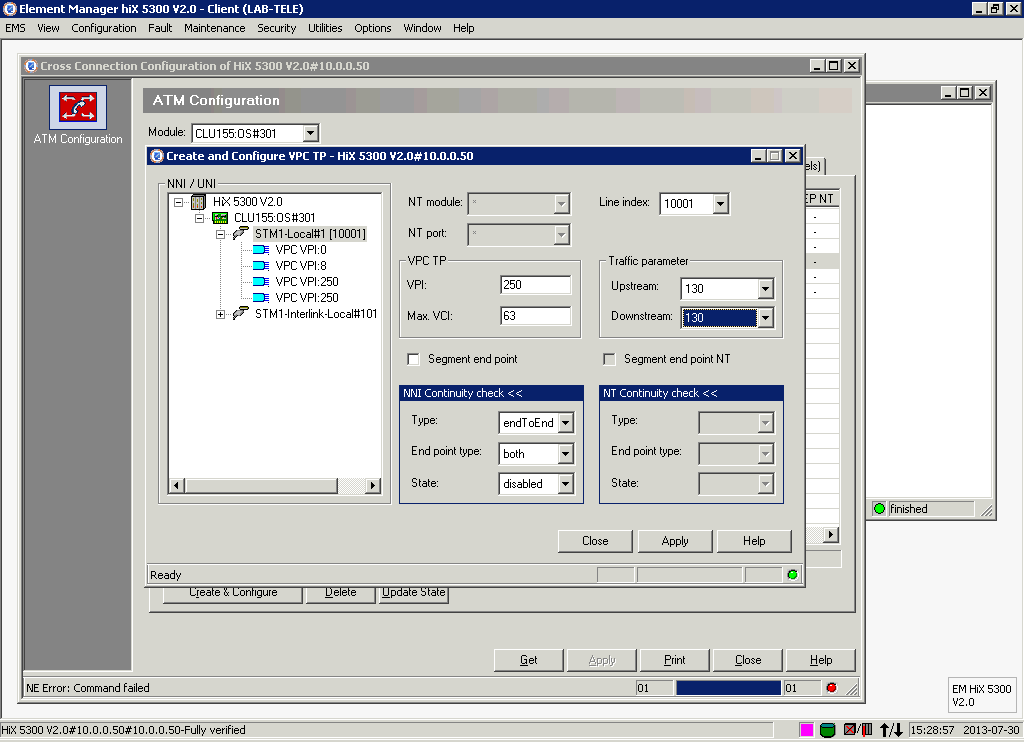Click the STM1-Interlink-Local#101 port icon
1024x742 pixels.
point(240,314)
